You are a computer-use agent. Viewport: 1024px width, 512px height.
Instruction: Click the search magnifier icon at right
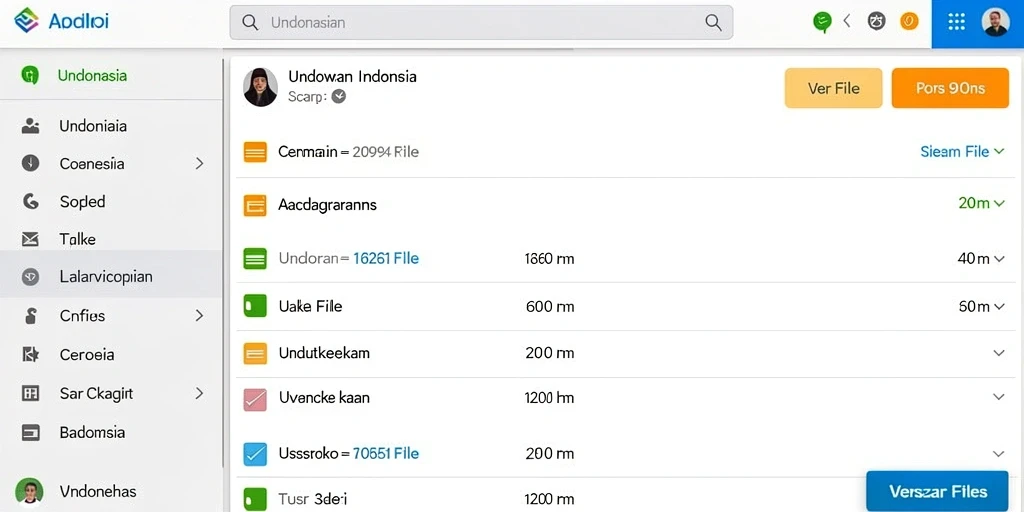click(713, 22)
